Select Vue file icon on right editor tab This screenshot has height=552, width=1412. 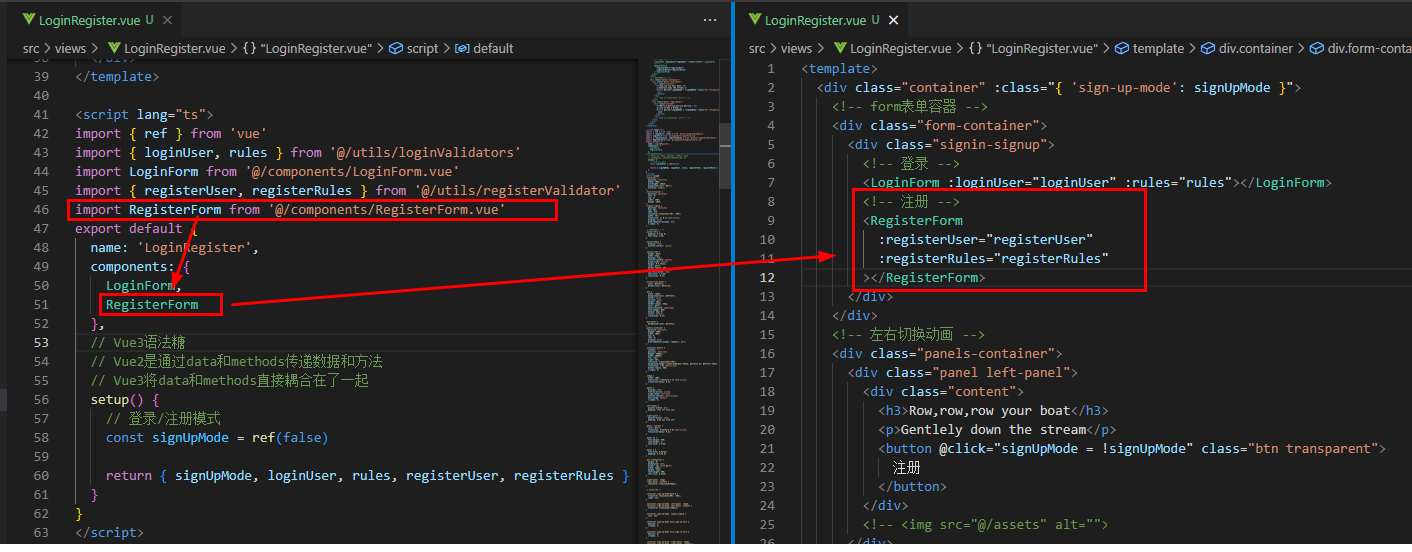(x=754, y=19)
